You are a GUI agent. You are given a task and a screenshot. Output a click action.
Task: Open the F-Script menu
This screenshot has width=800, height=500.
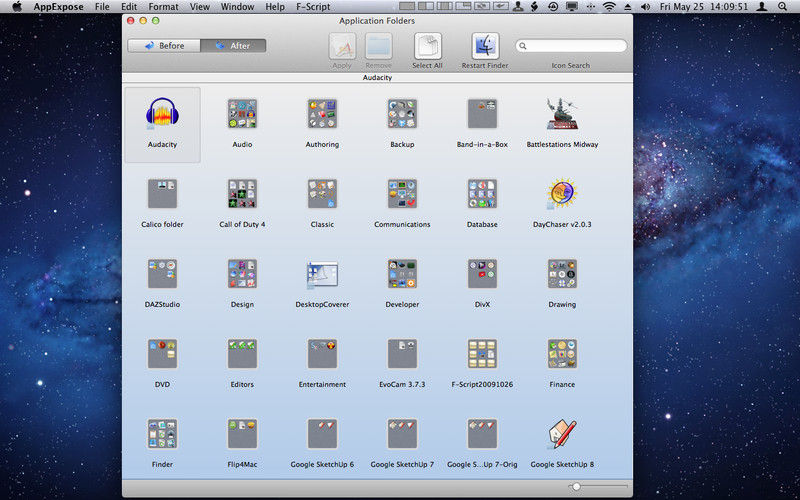(x=313, y=7)
